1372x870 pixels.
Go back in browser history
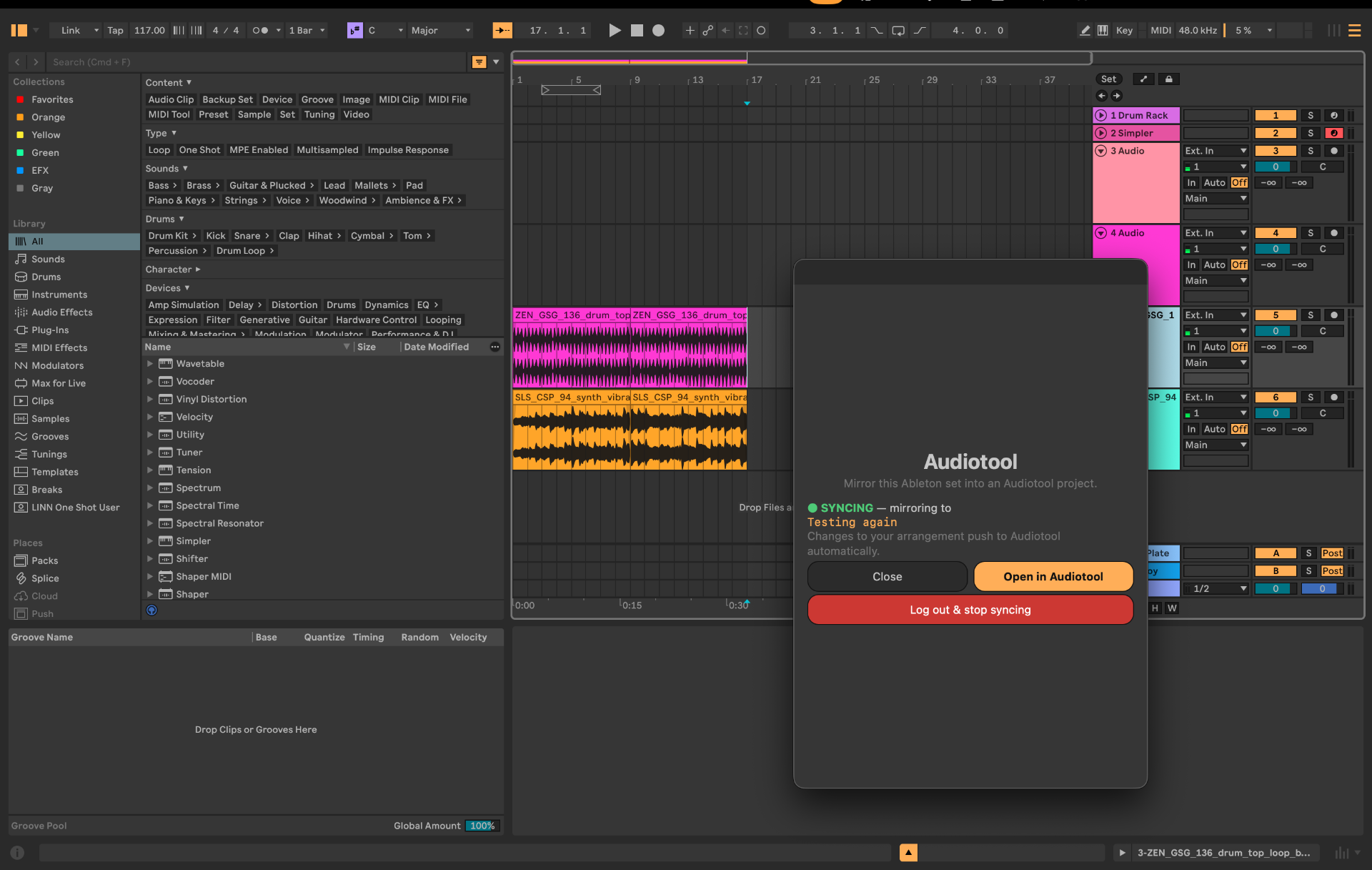pos(18,62)
